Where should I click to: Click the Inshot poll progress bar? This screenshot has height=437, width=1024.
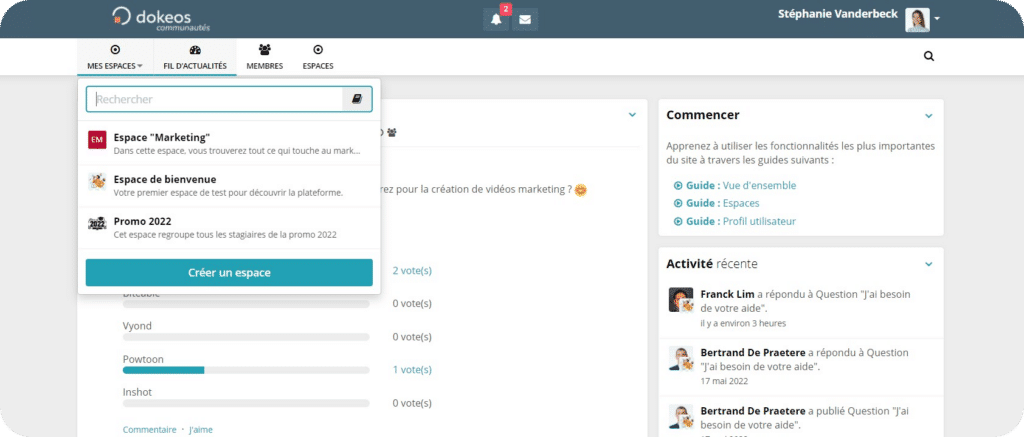pyautogui.click(x=246, y=403)
